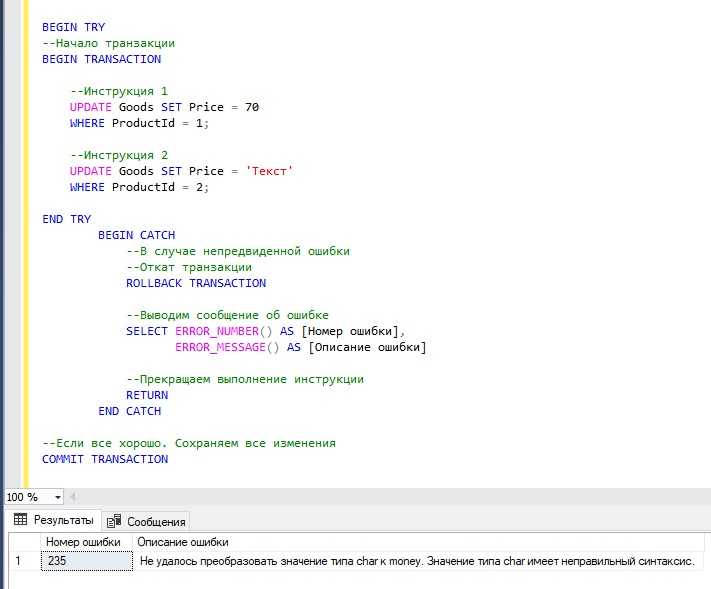Click the Результаты tab grid icon

19,520
